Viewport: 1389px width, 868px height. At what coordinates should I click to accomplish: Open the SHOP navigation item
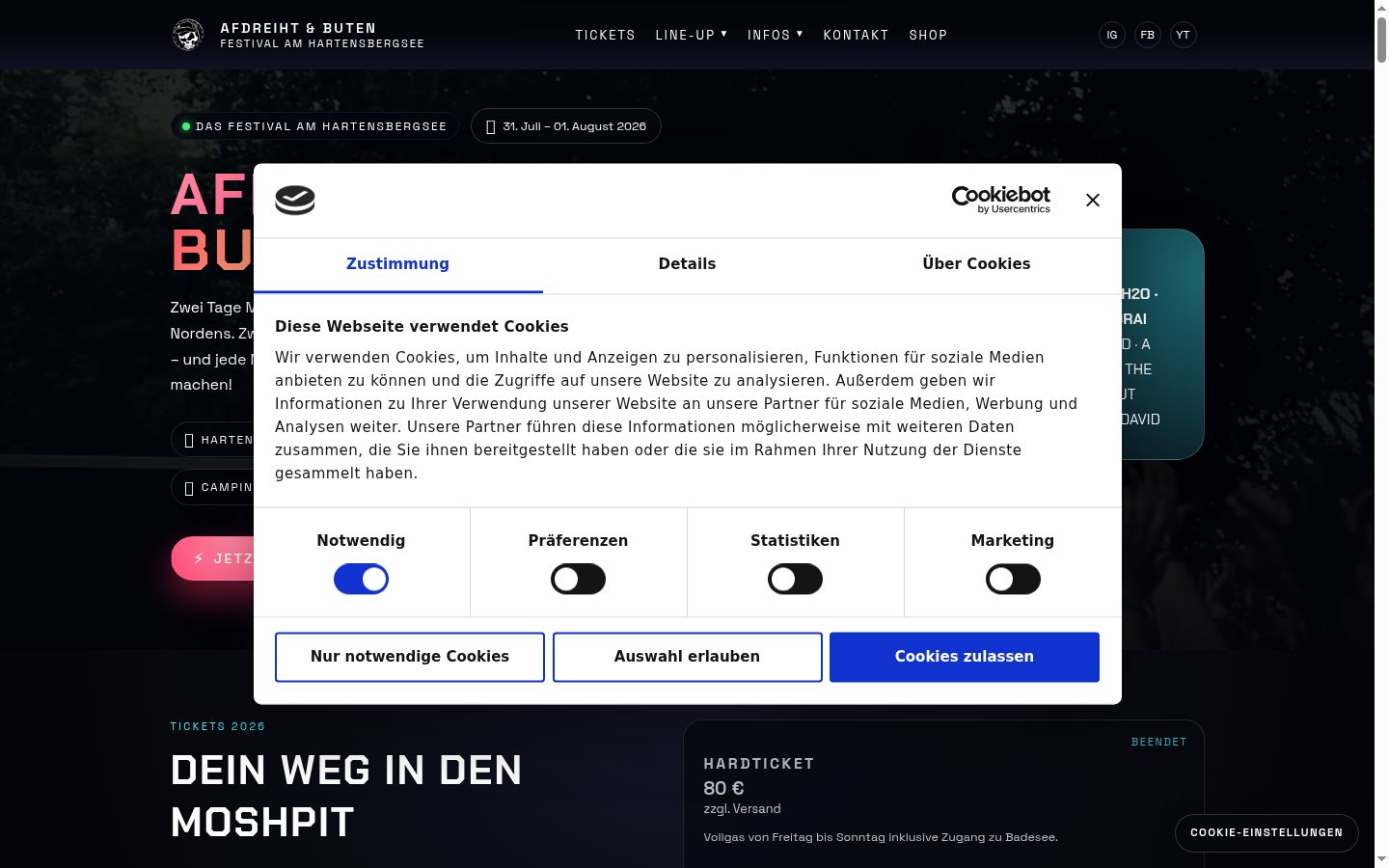pyautogui.click(x=928, y=35)
